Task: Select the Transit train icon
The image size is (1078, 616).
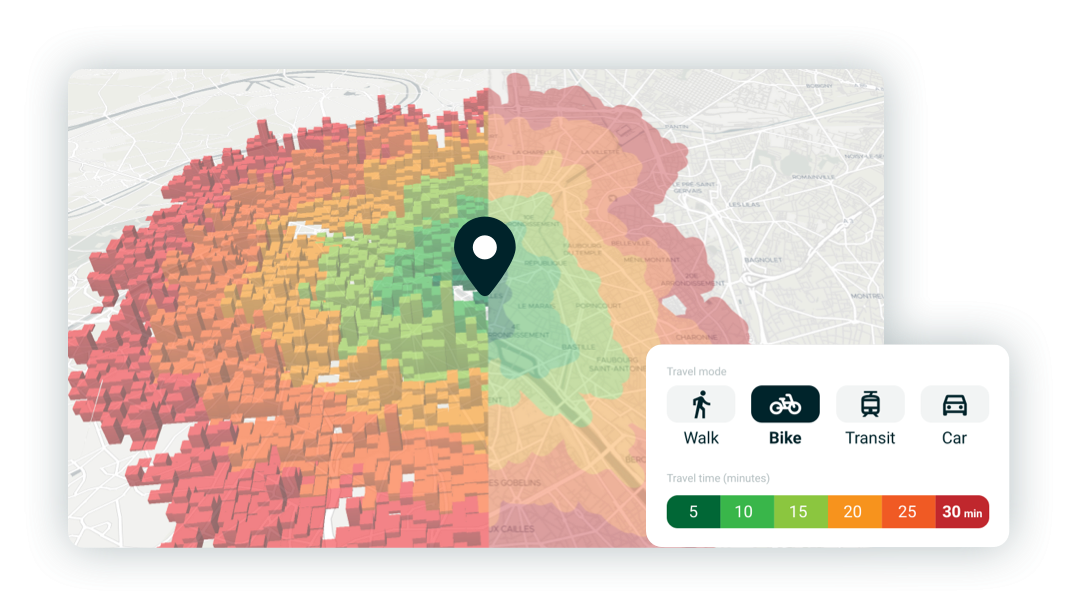Action: (870, 404)
